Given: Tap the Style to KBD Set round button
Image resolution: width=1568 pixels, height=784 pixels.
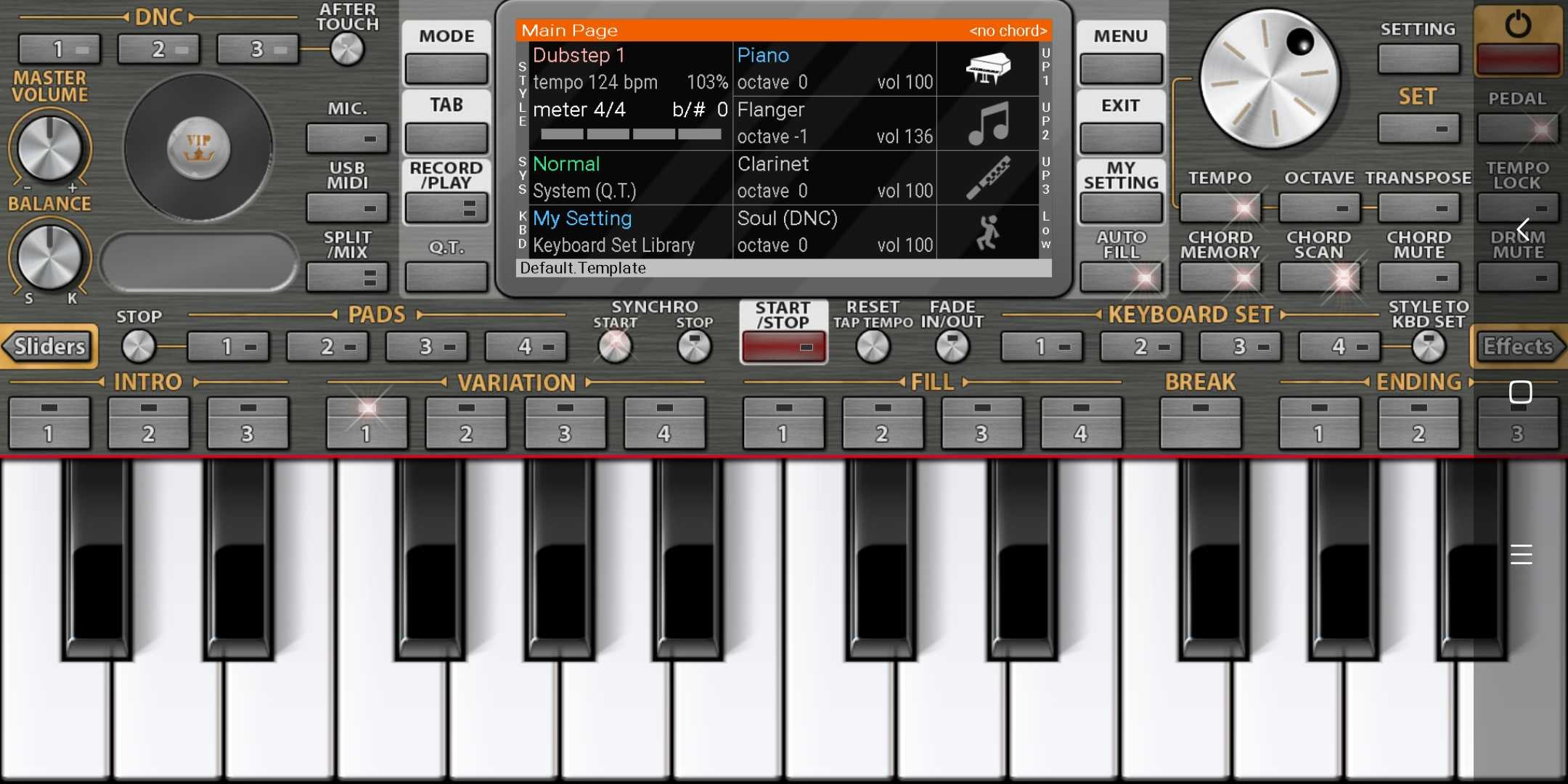Looking at the screenshot, I should pyautogui.click(x=1429, y=347).
